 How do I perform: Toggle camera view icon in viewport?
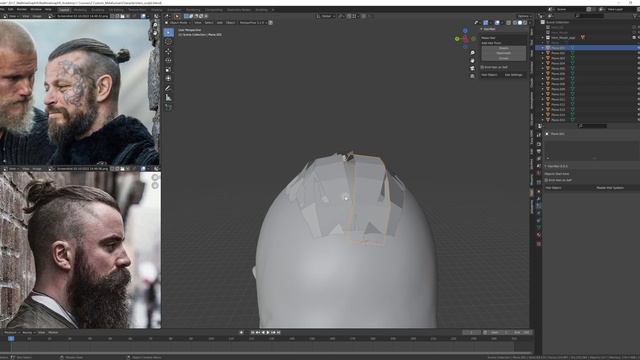pyautogui.click(x=472, y=68)
